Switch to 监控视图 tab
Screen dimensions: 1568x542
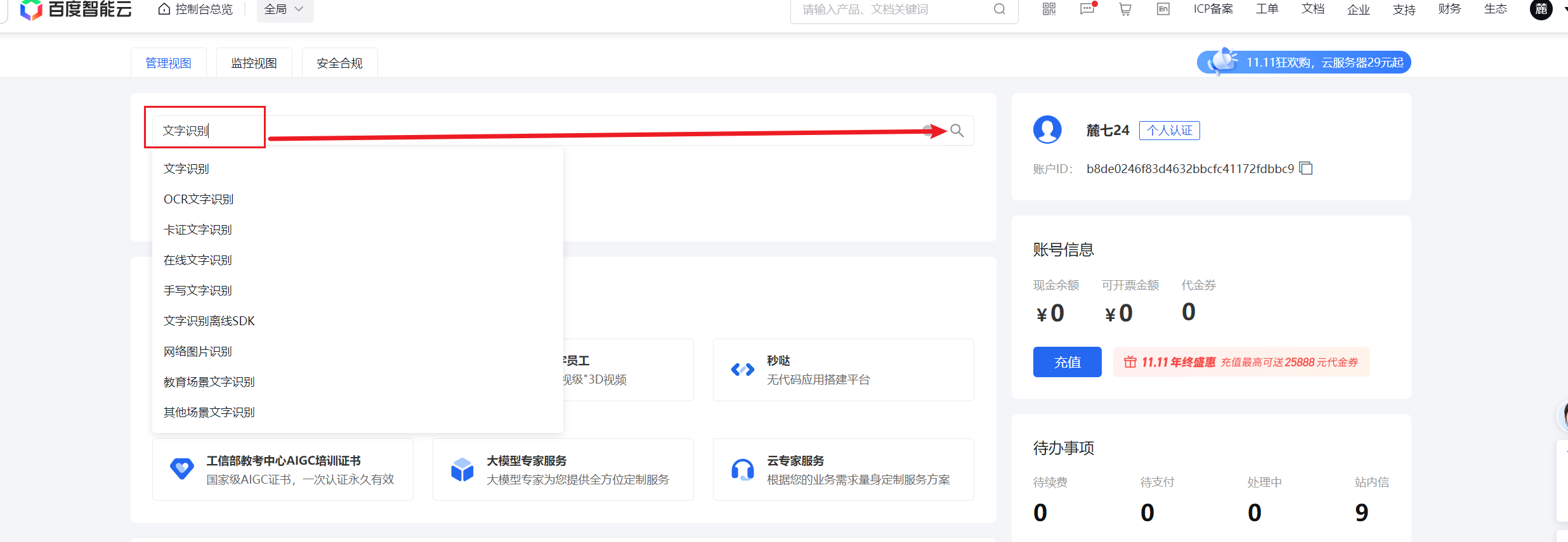click(x=254, y=63)
